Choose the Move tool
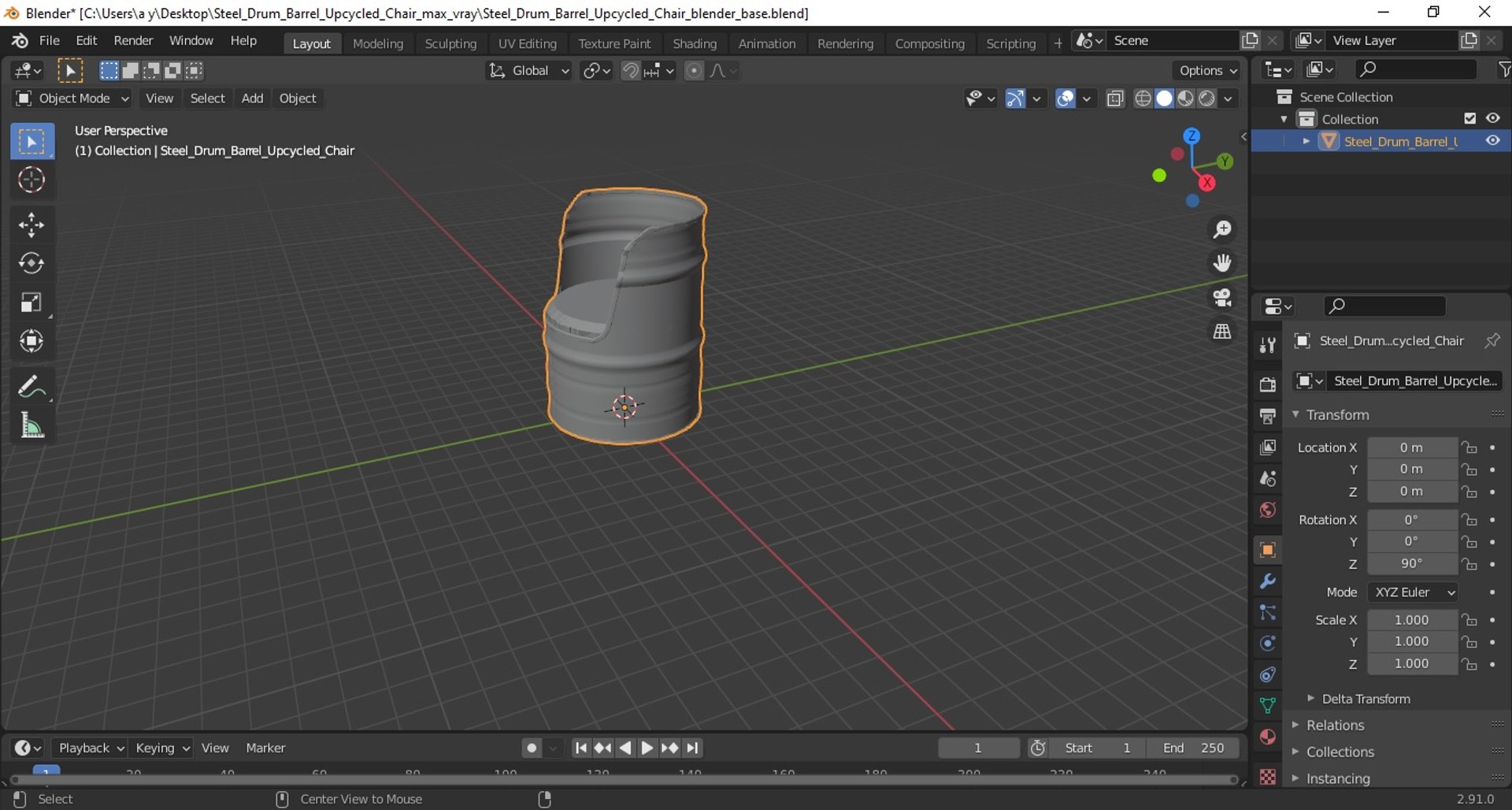The width and height of the screenshot is (1512, 810). tap(32, 225)
